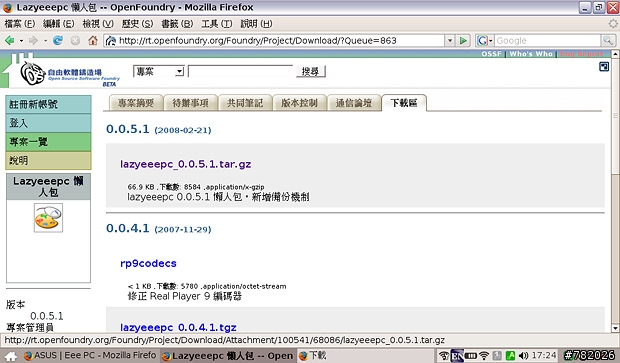Open the Lazyeeepc project palette image

48,217
